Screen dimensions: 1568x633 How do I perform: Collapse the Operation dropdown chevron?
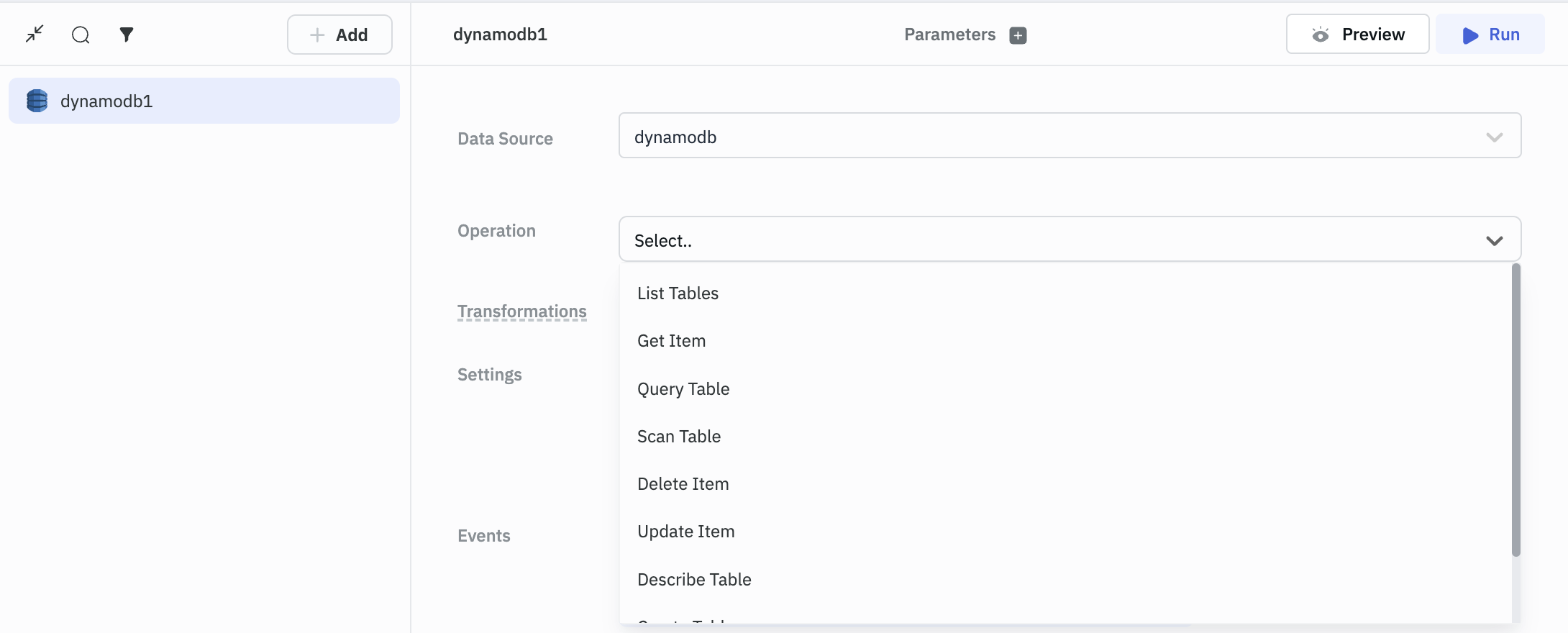1494,240
